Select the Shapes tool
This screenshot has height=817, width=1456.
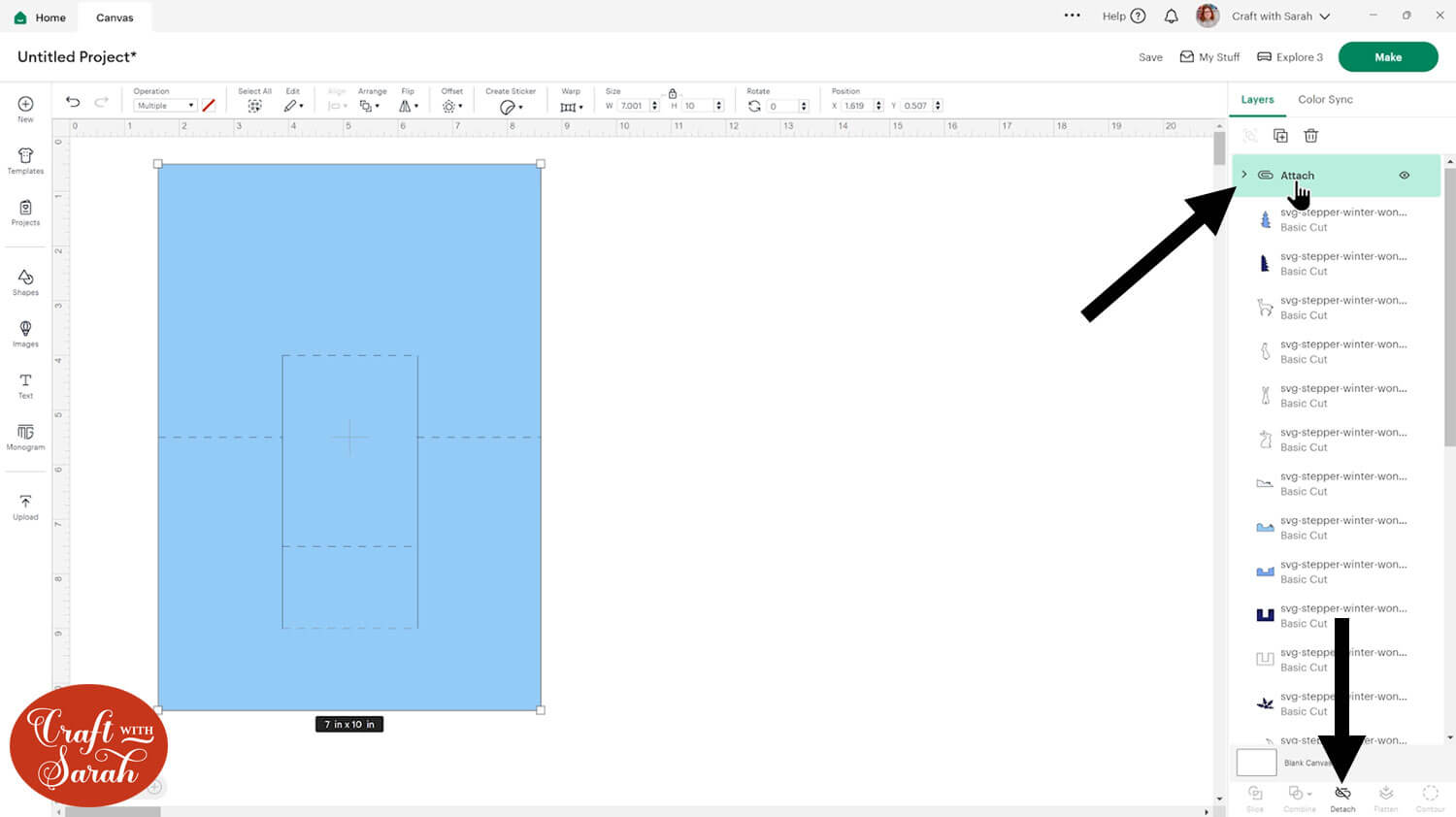[25, 281]
